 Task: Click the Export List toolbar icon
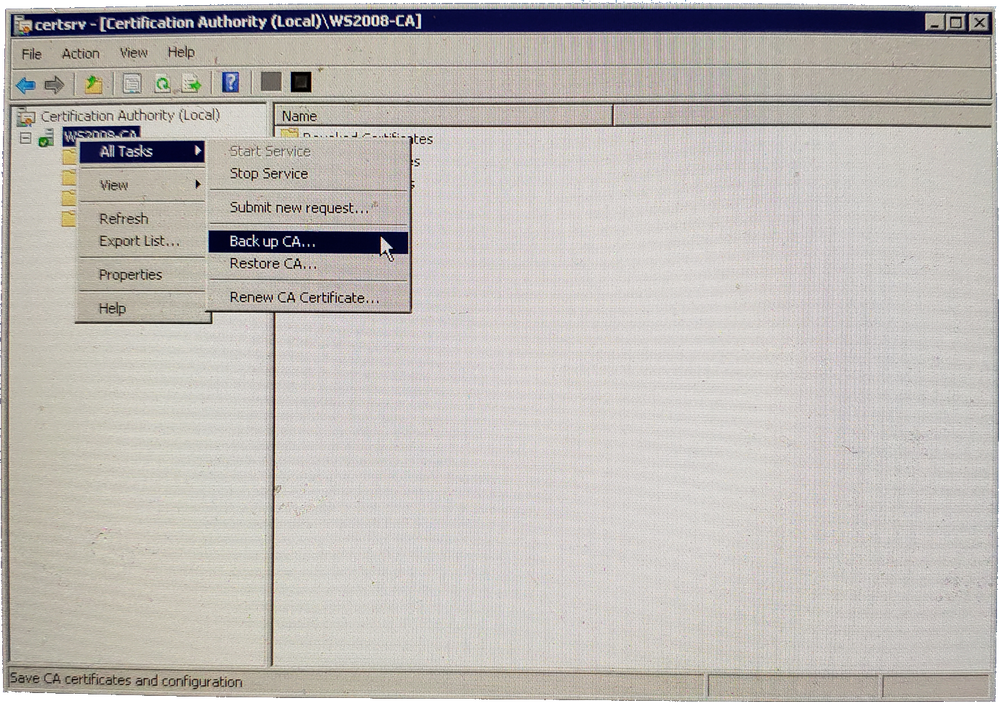coord(191,85)
